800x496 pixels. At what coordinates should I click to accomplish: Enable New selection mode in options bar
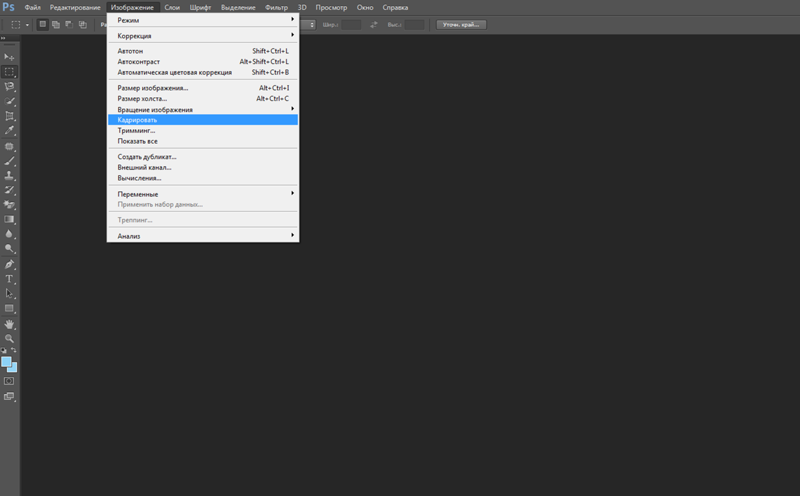click(x=43, y=24)
